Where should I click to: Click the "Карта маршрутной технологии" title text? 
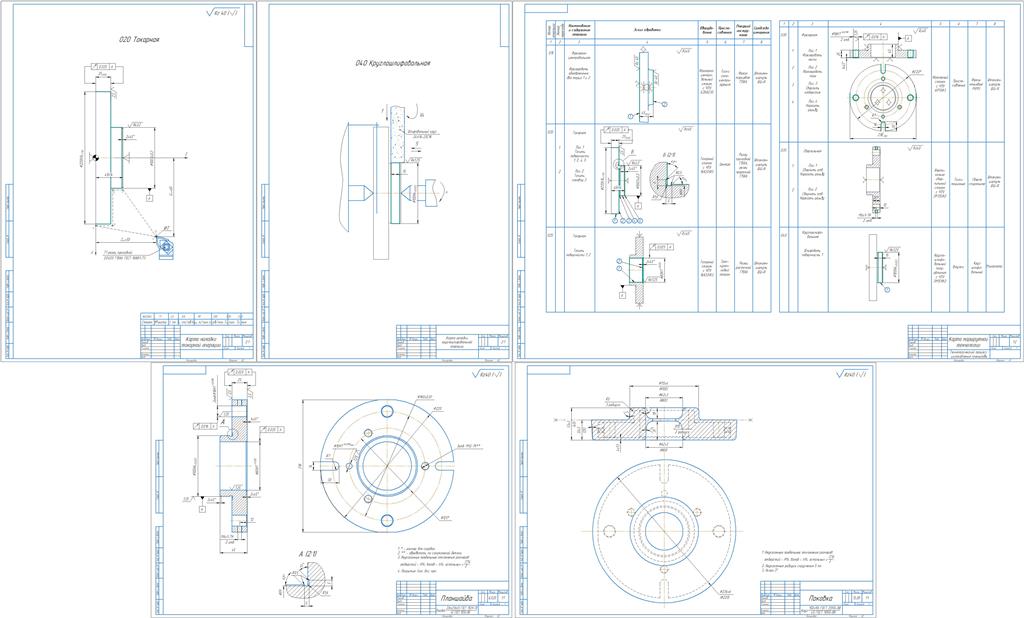[968, 343]
